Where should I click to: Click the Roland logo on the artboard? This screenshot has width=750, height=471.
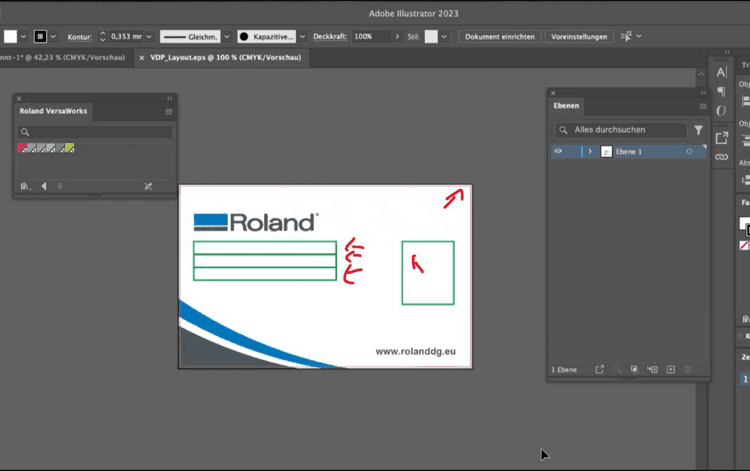click(x=256, y=222)
